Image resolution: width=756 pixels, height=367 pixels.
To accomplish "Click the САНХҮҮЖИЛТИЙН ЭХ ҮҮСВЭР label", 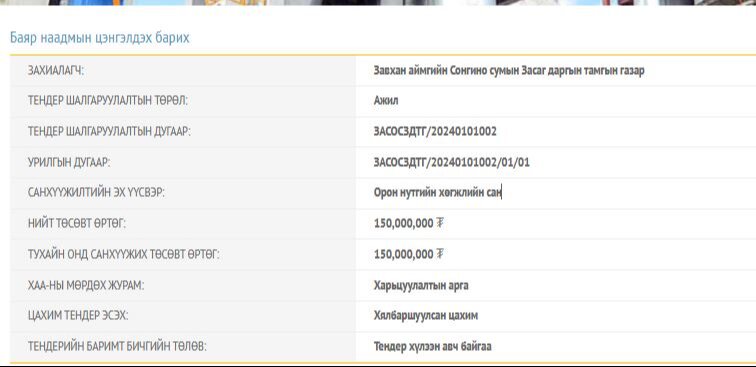I will pyautogui.click(x=96, y=193).
